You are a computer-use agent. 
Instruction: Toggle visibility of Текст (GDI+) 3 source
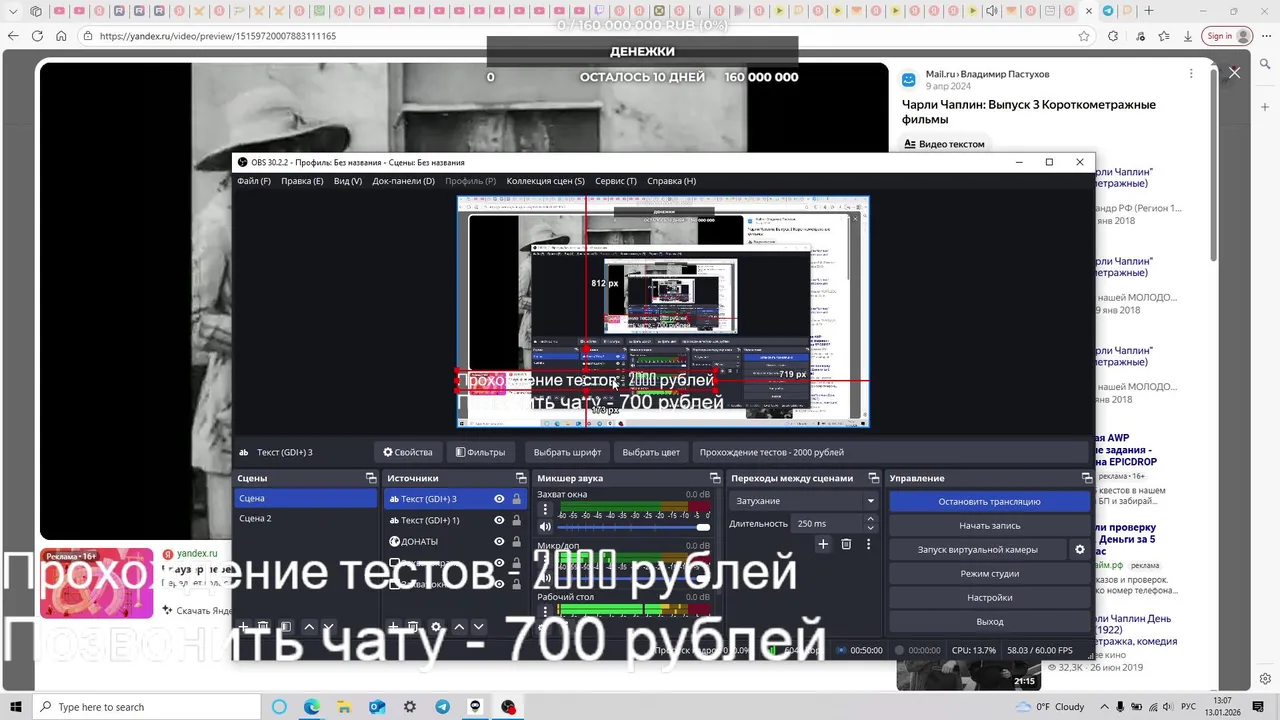click(499, 499)
